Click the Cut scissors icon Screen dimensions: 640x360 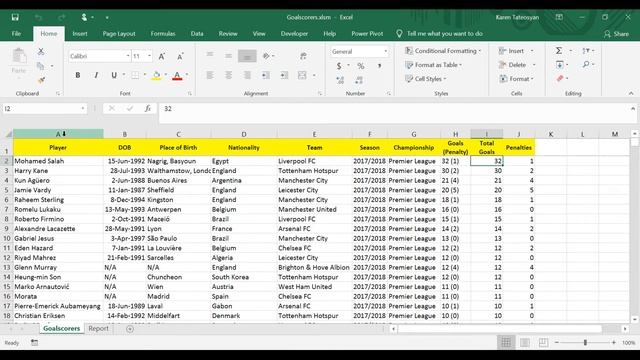click(x=41, y=51)
